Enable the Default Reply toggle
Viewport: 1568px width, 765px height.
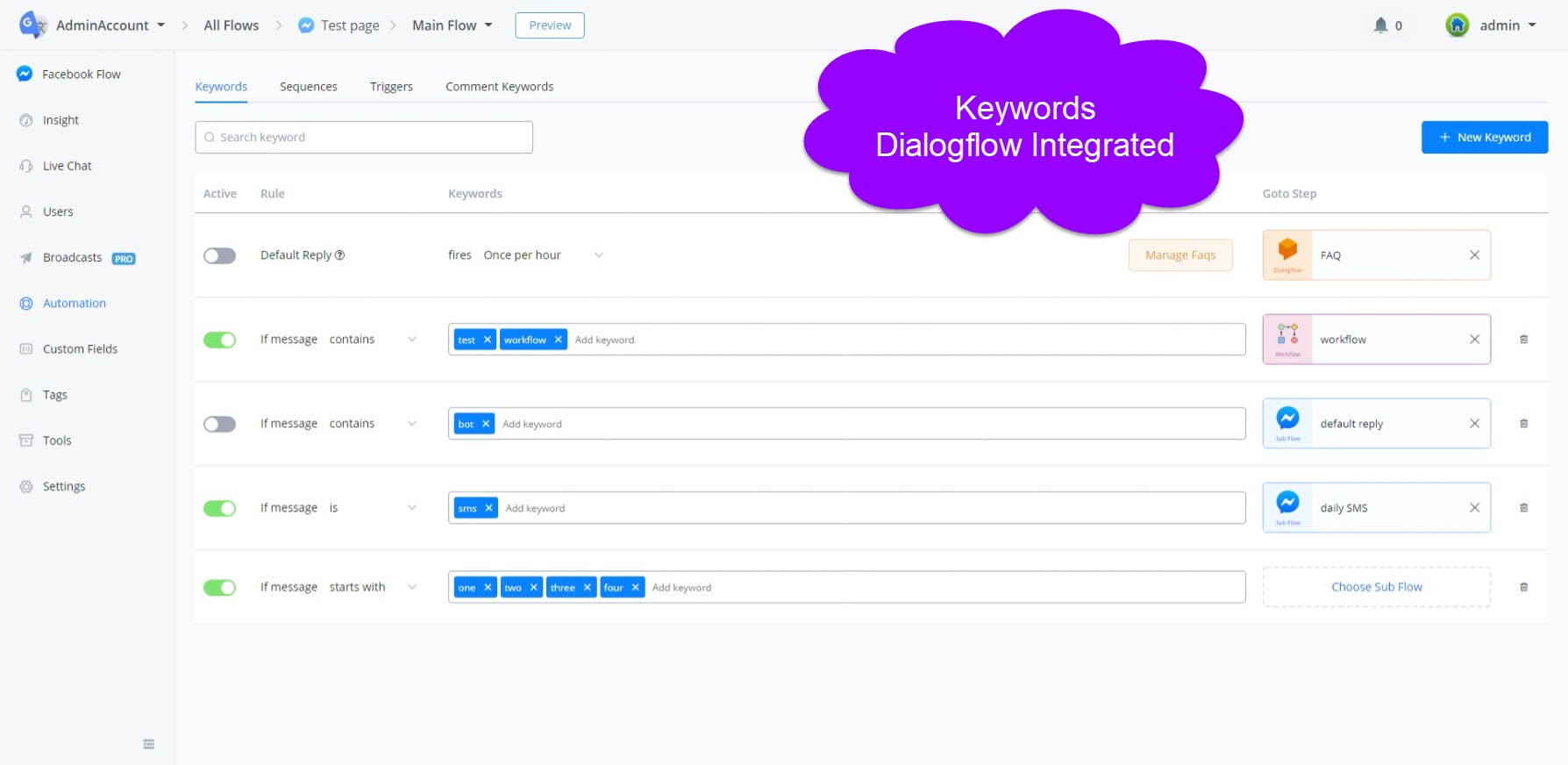pos(219,255)
